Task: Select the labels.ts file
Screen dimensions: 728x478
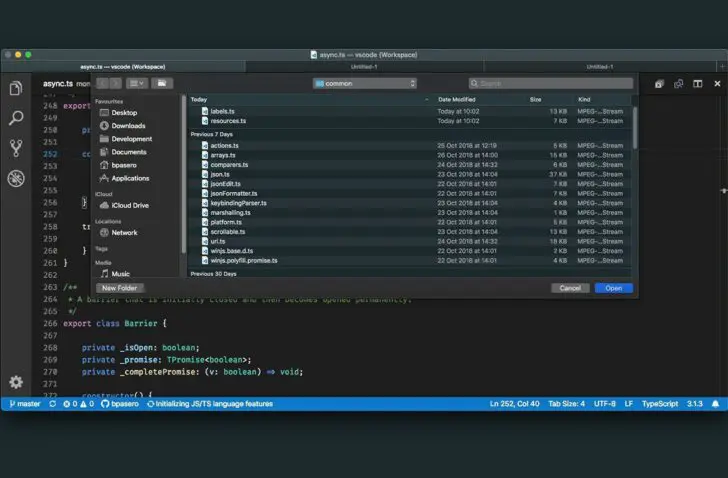Action: (410, 111)
